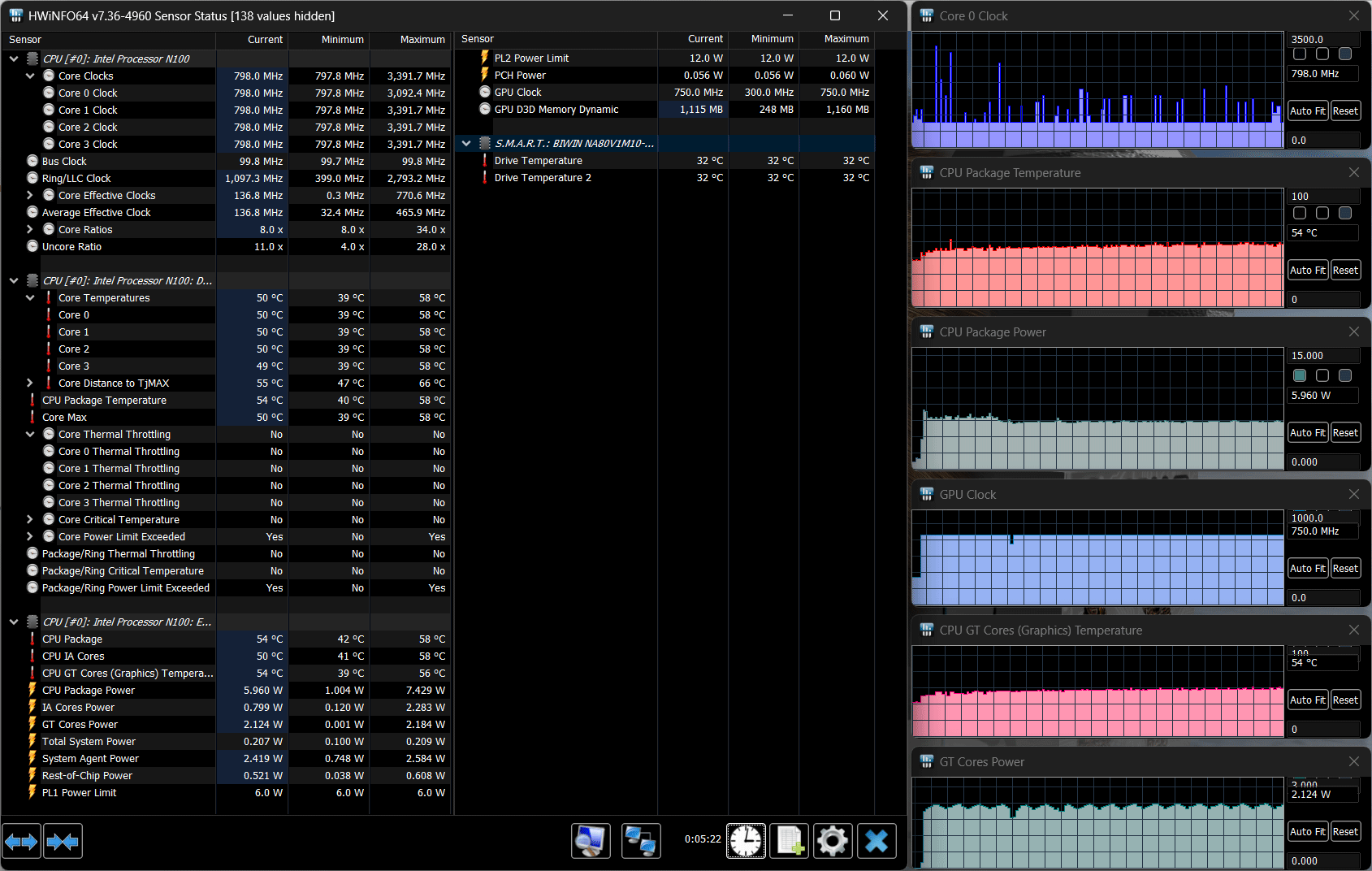Image resolution: width=1372 pixels, height=871 pixels.
Task: Start logging with the sheet-plus icon
Action: click(789, 841)
